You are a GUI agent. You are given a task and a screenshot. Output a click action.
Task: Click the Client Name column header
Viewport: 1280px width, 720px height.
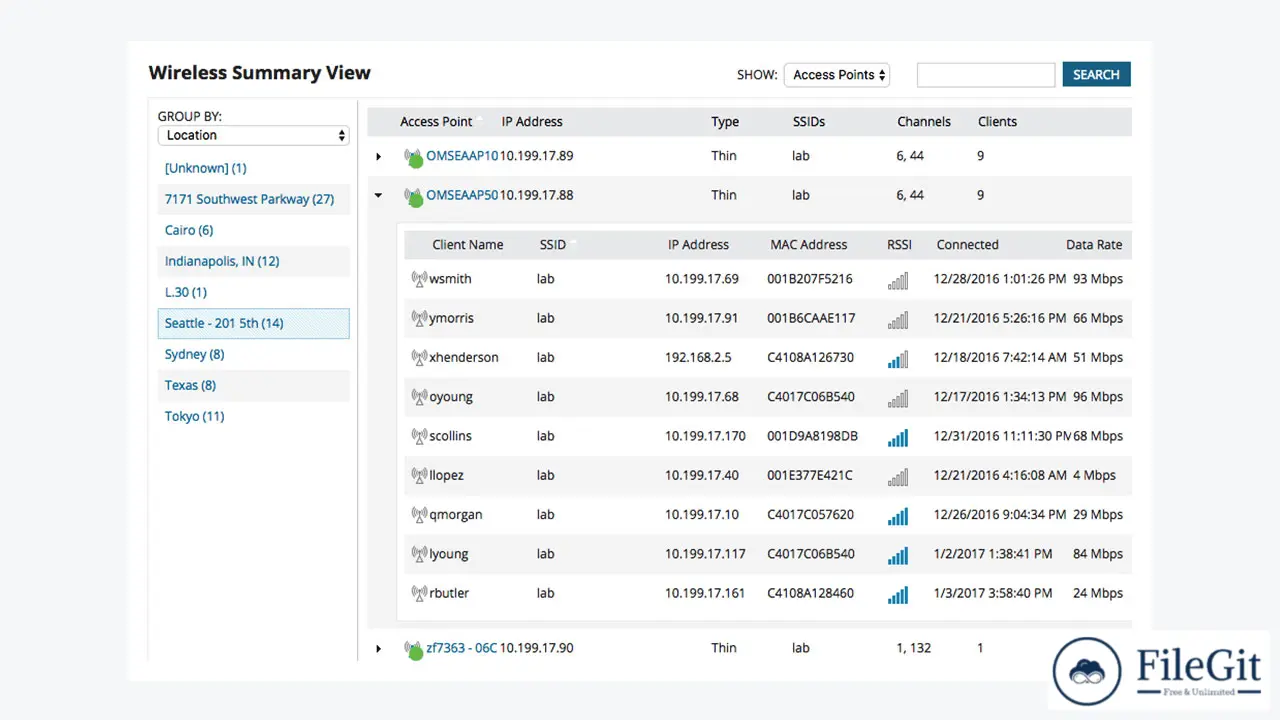(468, 245)
